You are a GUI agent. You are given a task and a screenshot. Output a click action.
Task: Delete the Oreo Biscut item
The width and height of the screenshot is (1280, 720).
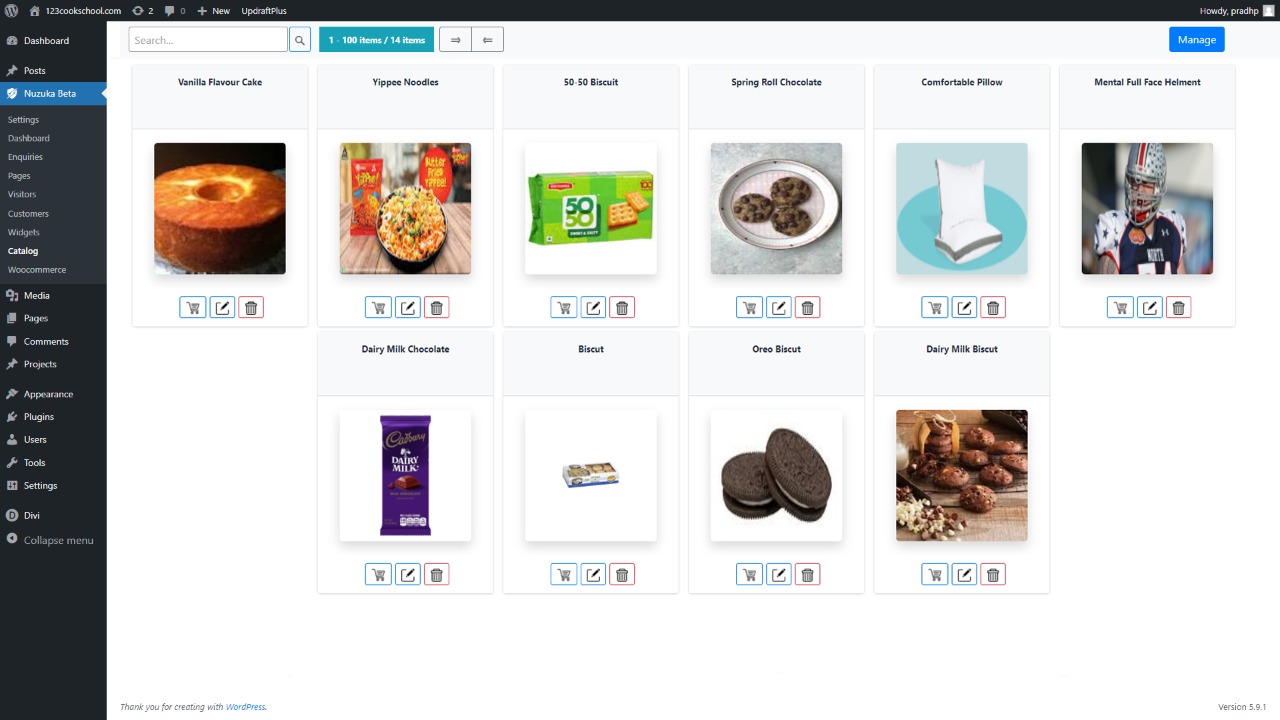[808, 575]
